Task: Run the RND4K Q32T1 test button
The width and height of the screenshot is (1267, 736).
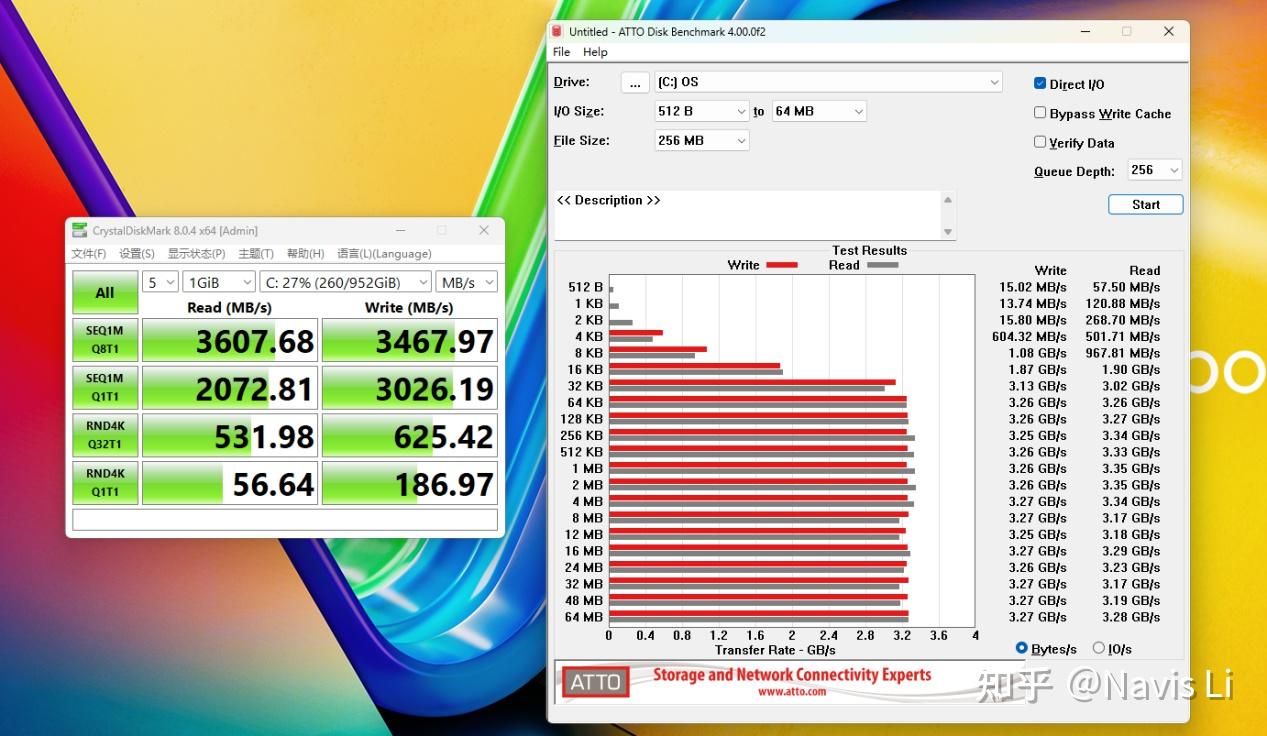Action: coord(105,435)
